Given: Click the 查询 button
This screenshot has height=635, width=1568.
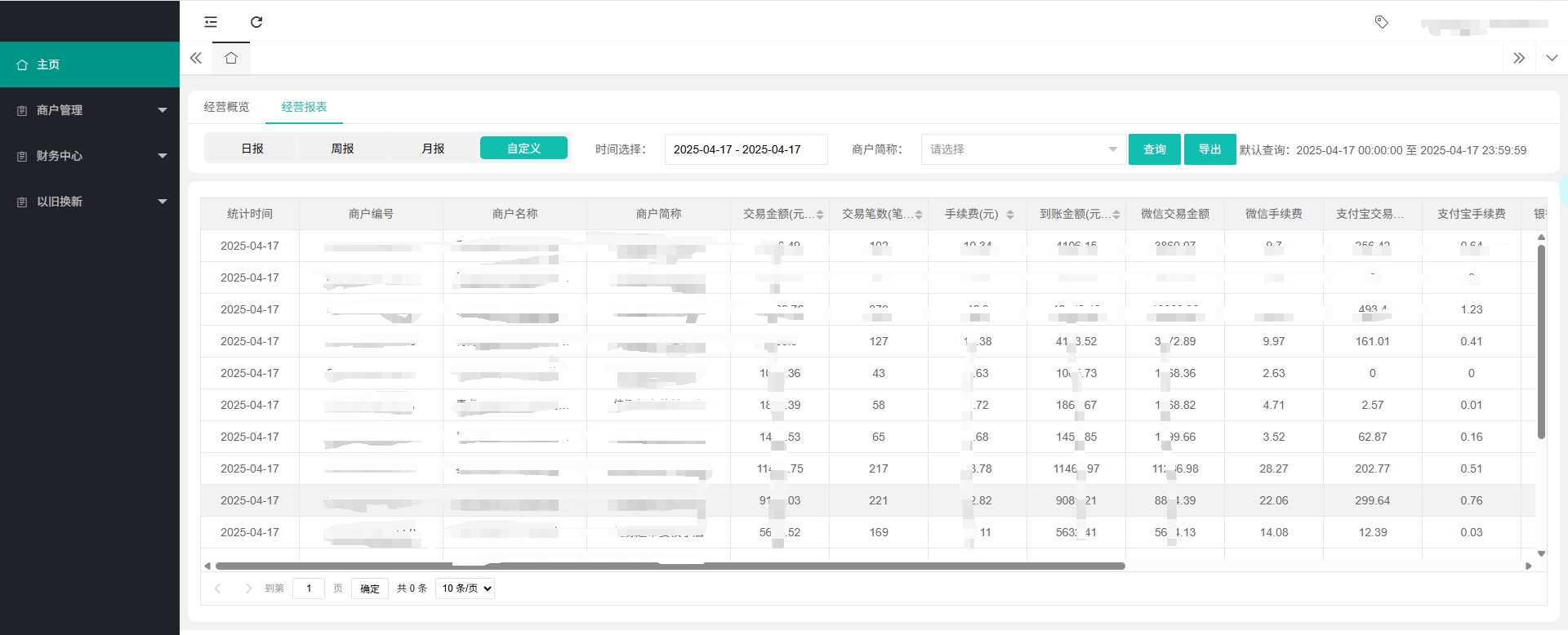Looking at the screenshot, I should tap(1154, 149).
